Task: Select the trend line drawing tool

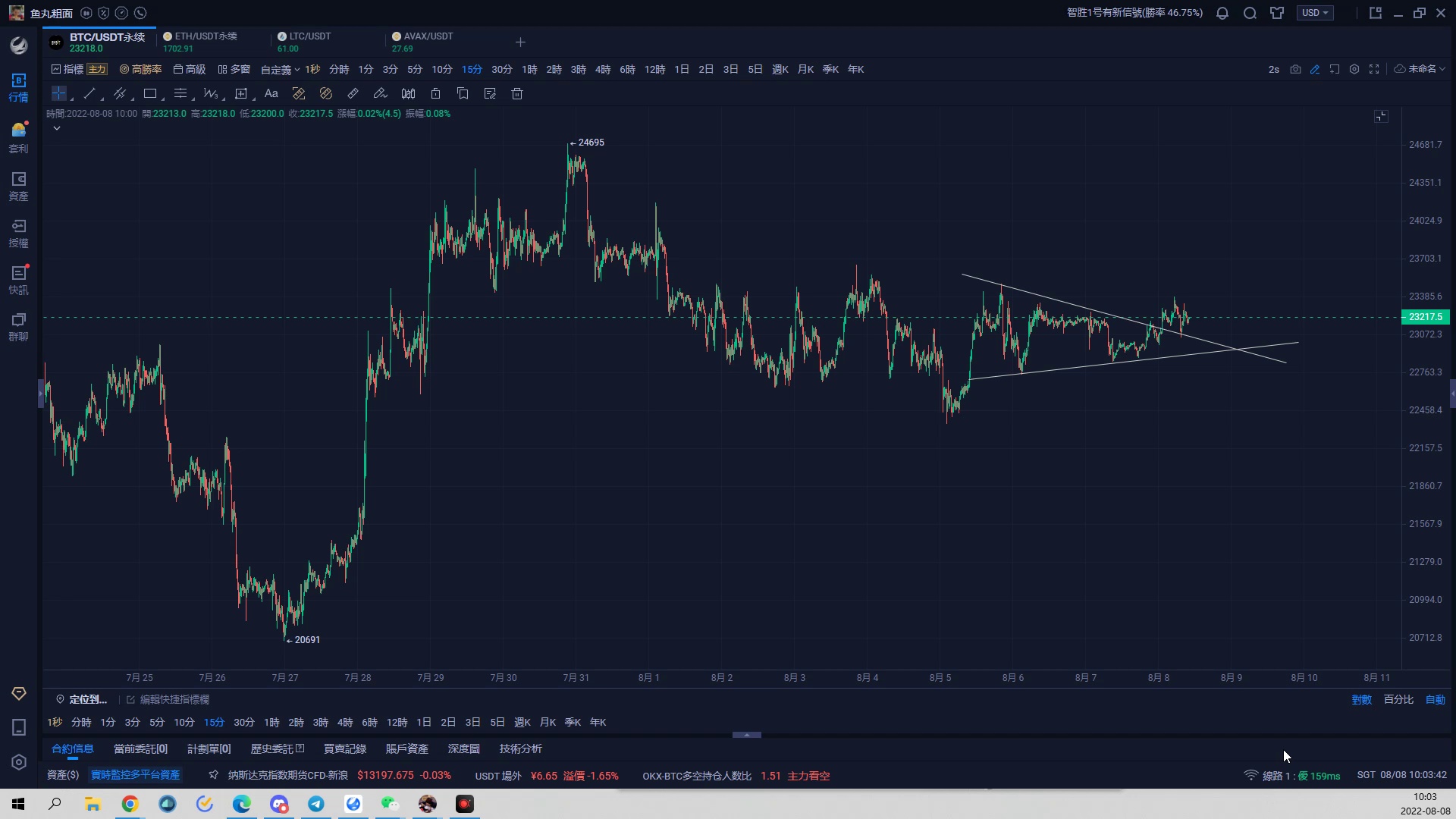Action: (x=89, y=93)
